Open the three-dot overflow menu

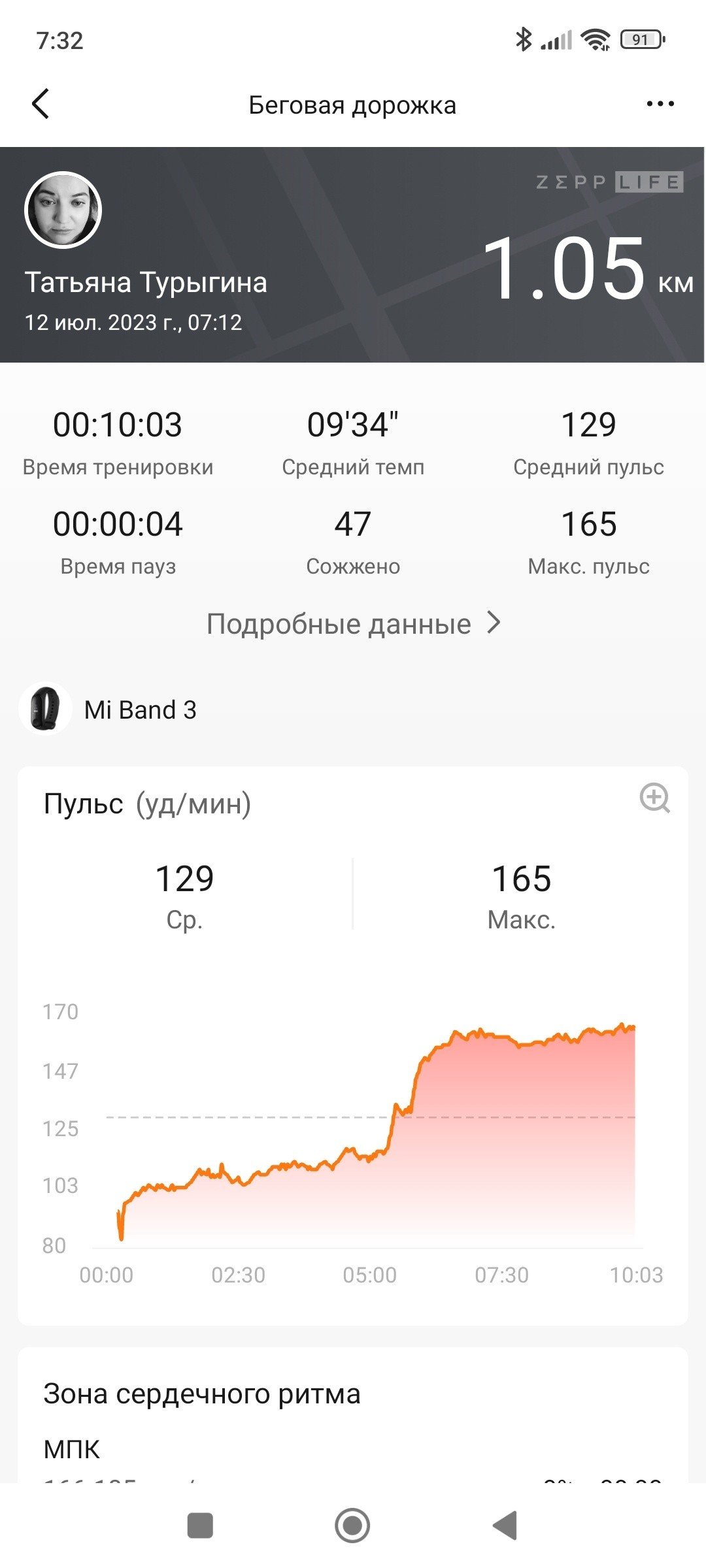660,104
